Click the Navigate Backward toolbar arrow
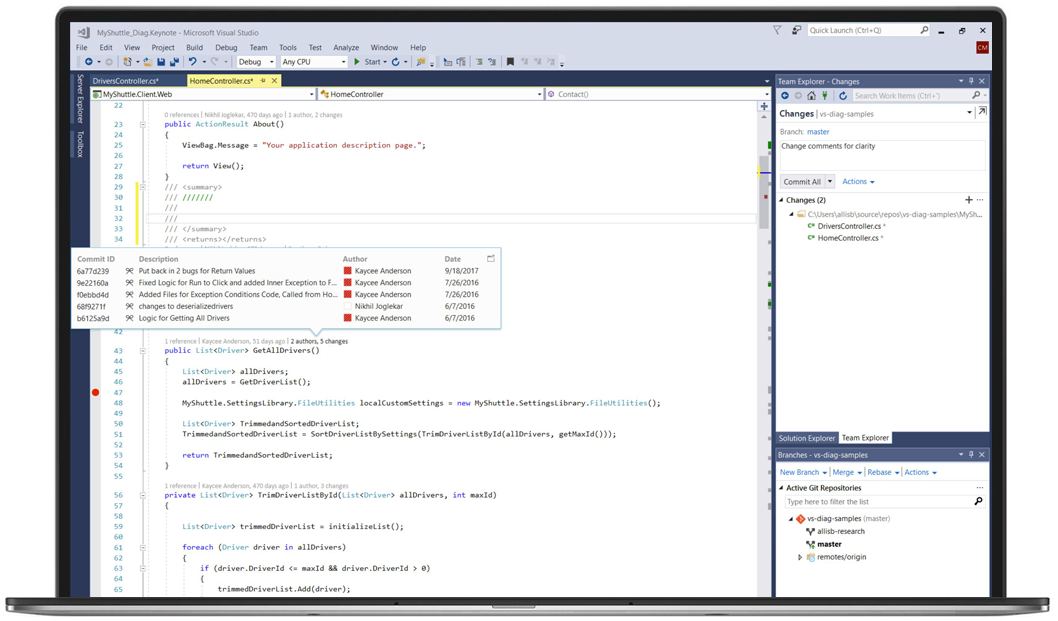Screen dimensions: 1058x621 pyautogui.click(x=91, y=61)
